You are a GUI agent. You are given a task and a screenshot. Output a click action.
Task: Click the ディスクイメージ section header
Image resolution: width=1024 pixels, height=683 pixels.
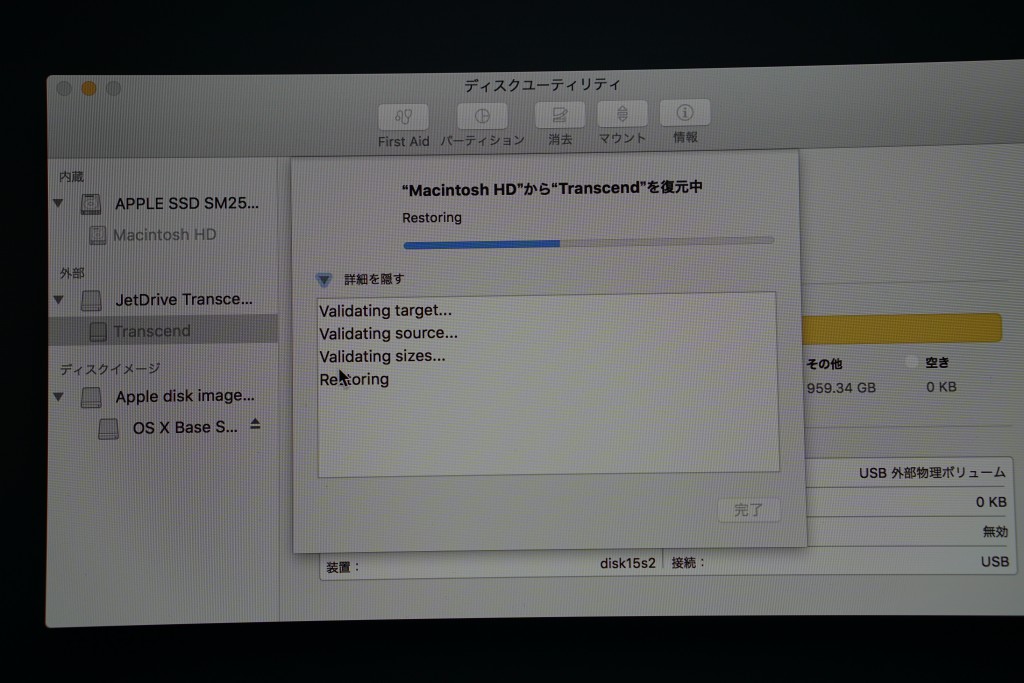[110, 369]
